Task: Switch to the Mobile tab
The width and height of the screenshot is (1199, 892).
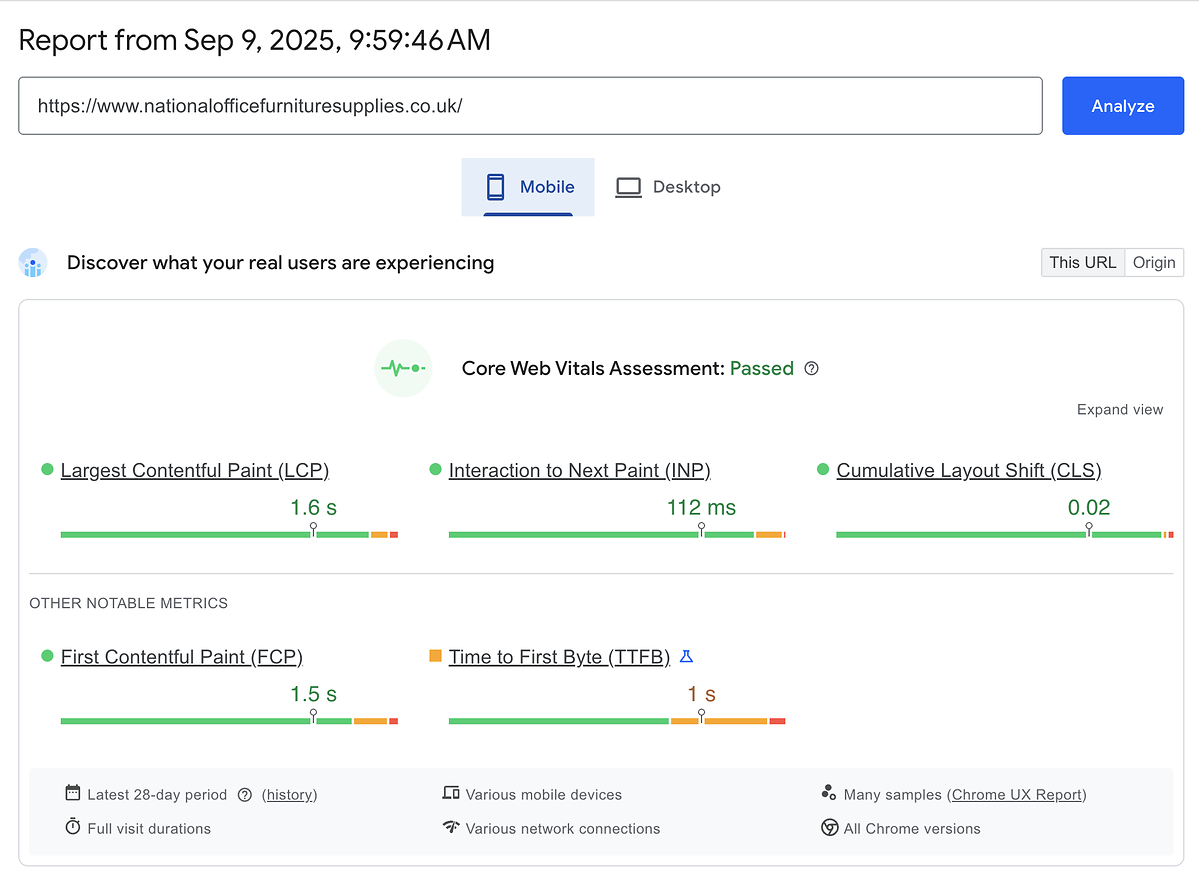Action: 528,187
